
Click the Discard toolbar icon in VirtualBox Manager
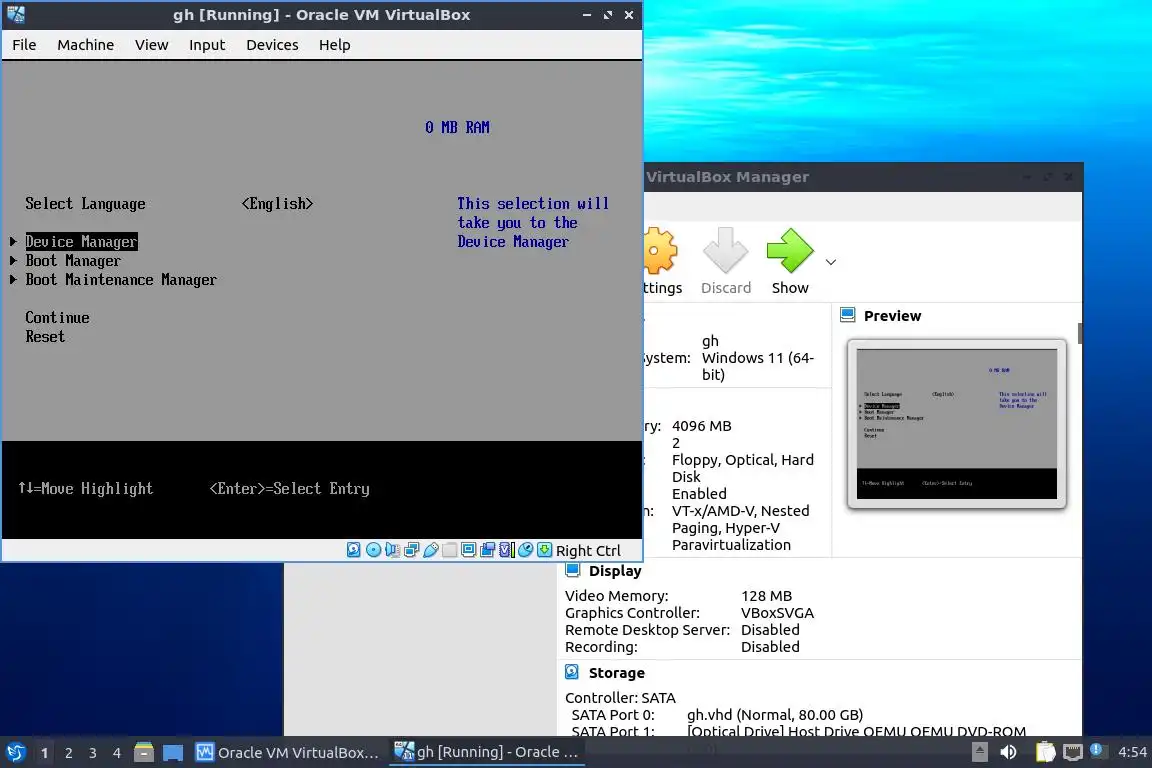(x=725, y=251)
